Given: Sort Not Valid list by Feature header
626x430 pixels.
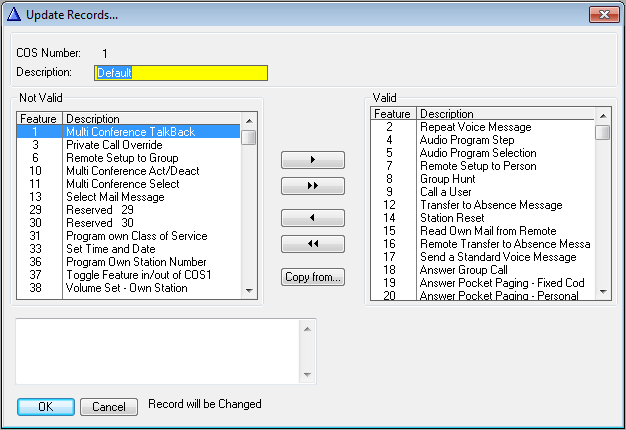Looking at the screenshot, I should [x=39, y=119].
